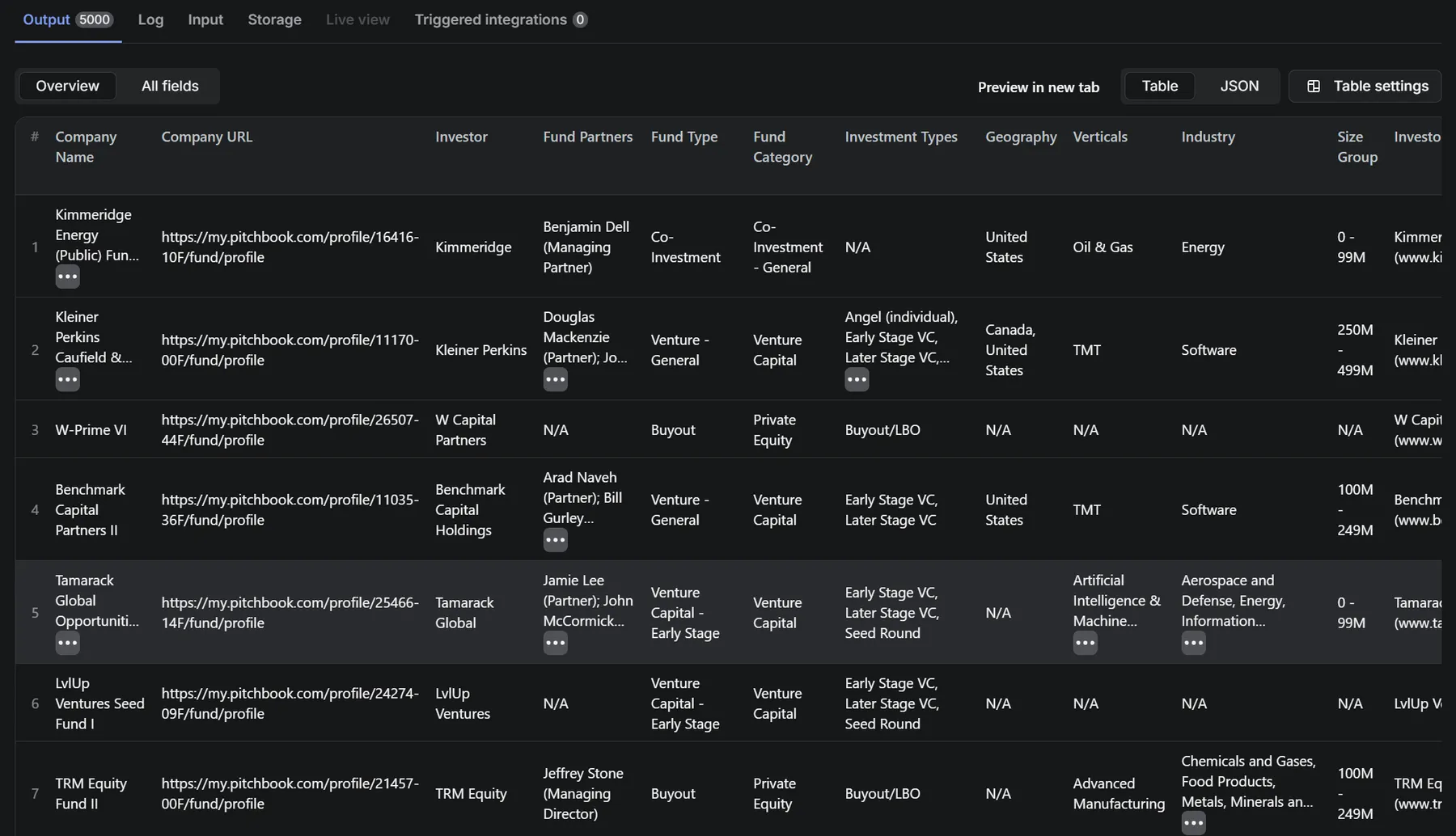Click Canada, United States geography cell
This screenshot has width=1456, height=836.
pos(1010,349)
